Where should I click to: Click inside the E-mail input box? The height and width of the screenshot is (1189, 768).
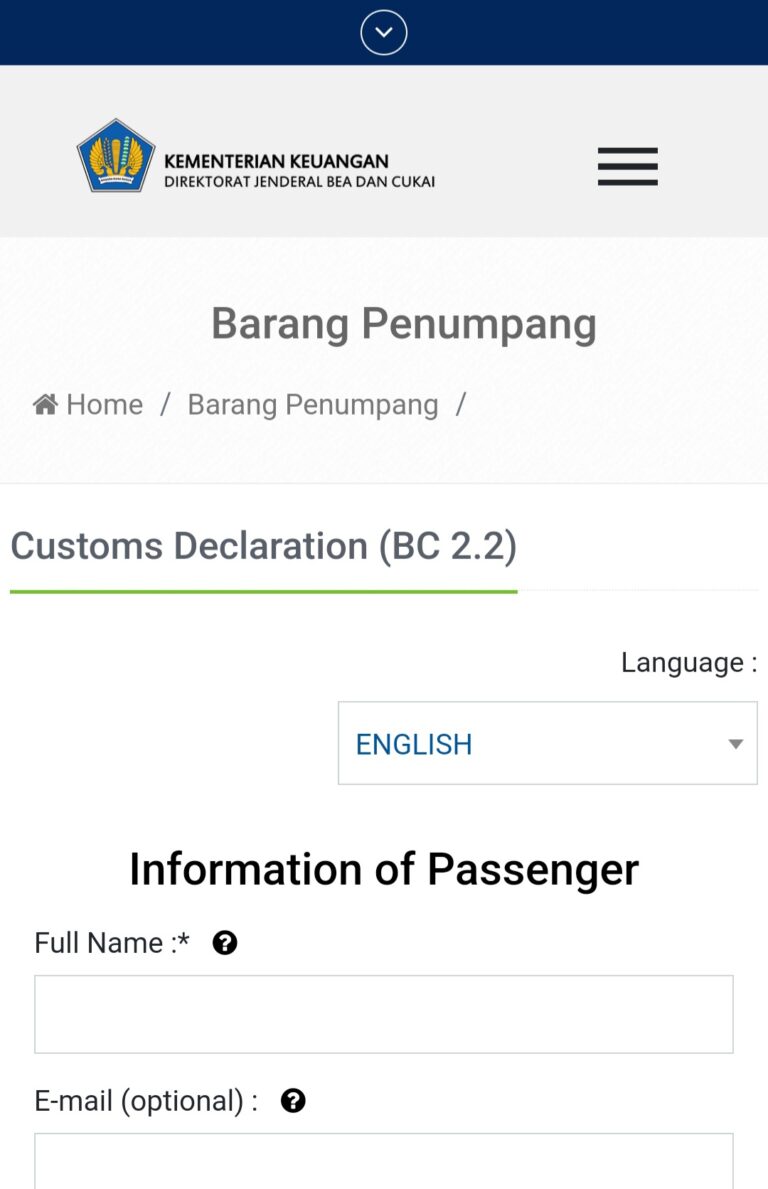click(383, 1165)
